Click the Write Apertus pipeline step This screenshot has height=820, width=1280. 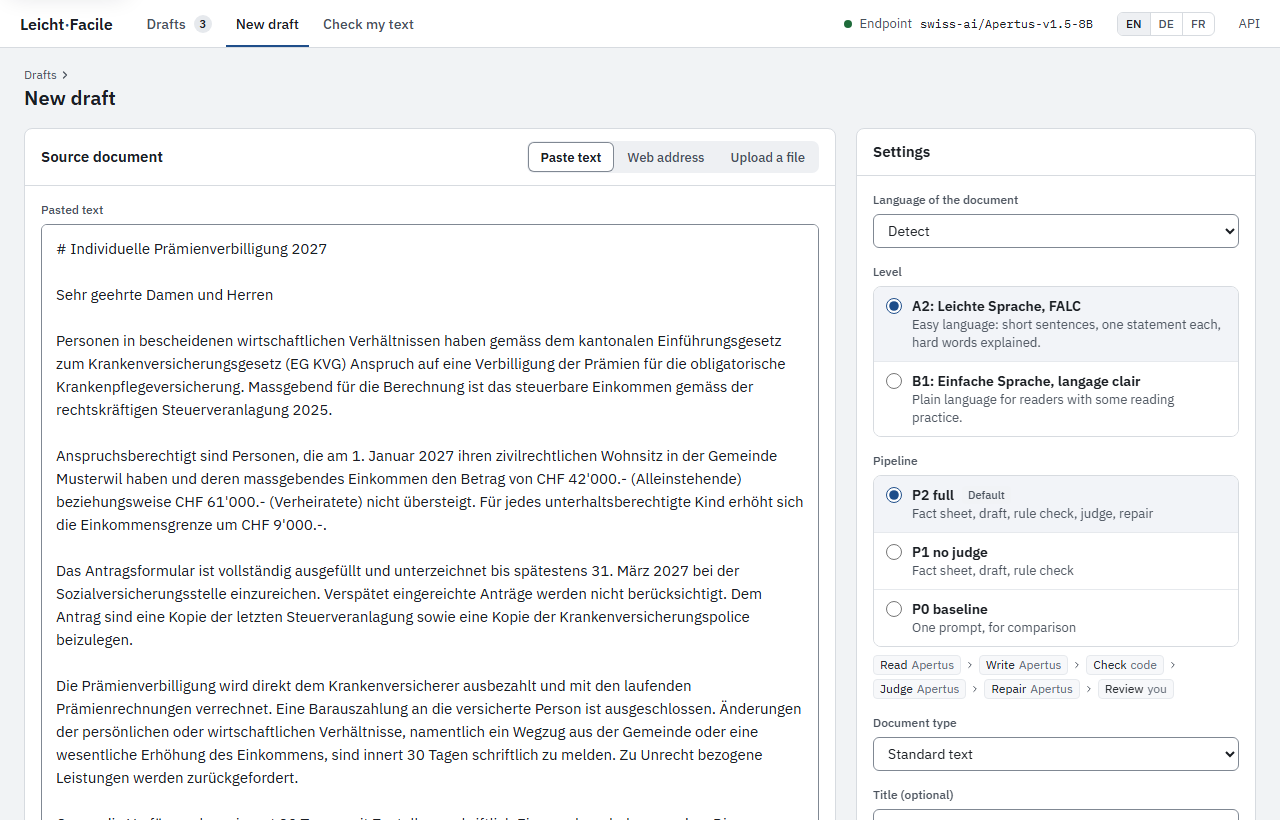coord(1023,665)
